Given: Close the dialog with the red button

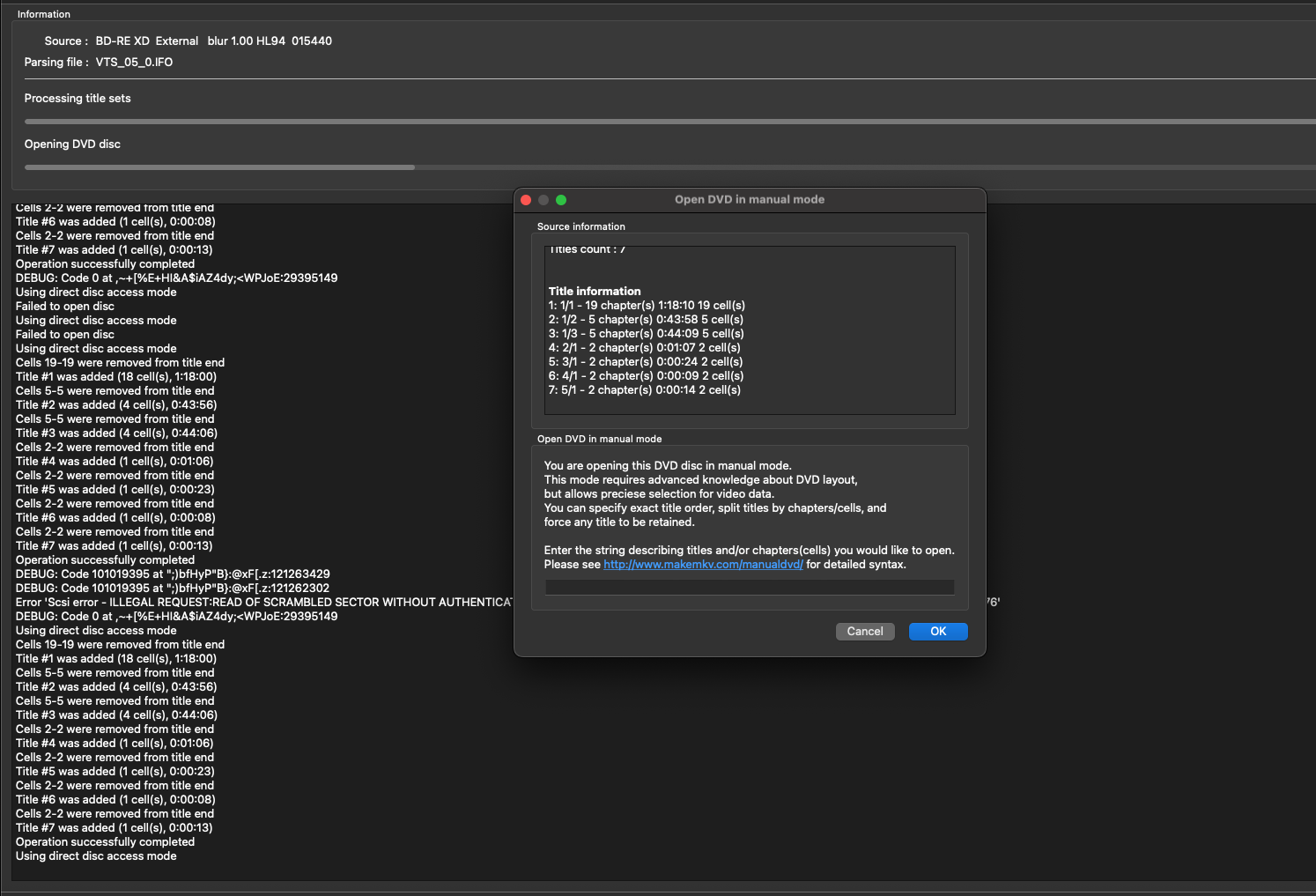Looking at the screenshot, I should [x=526, y=200].
